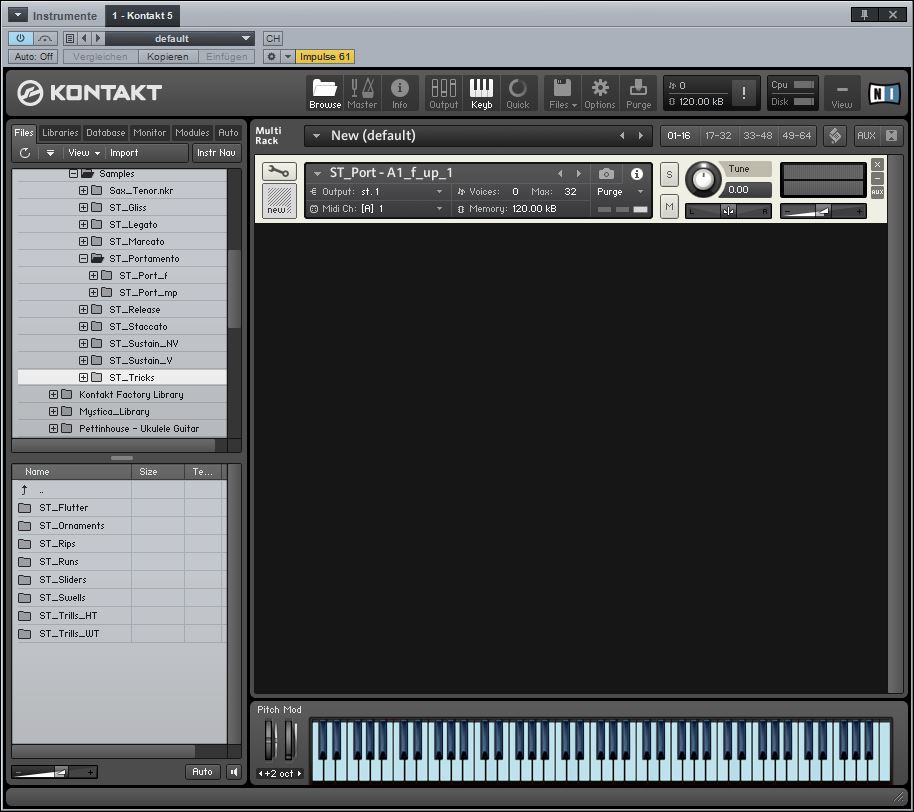The width and height of the screenshot is (914, 812).
Task: Open the Master editor metronome icon
Action: click(x=362, y=93)
